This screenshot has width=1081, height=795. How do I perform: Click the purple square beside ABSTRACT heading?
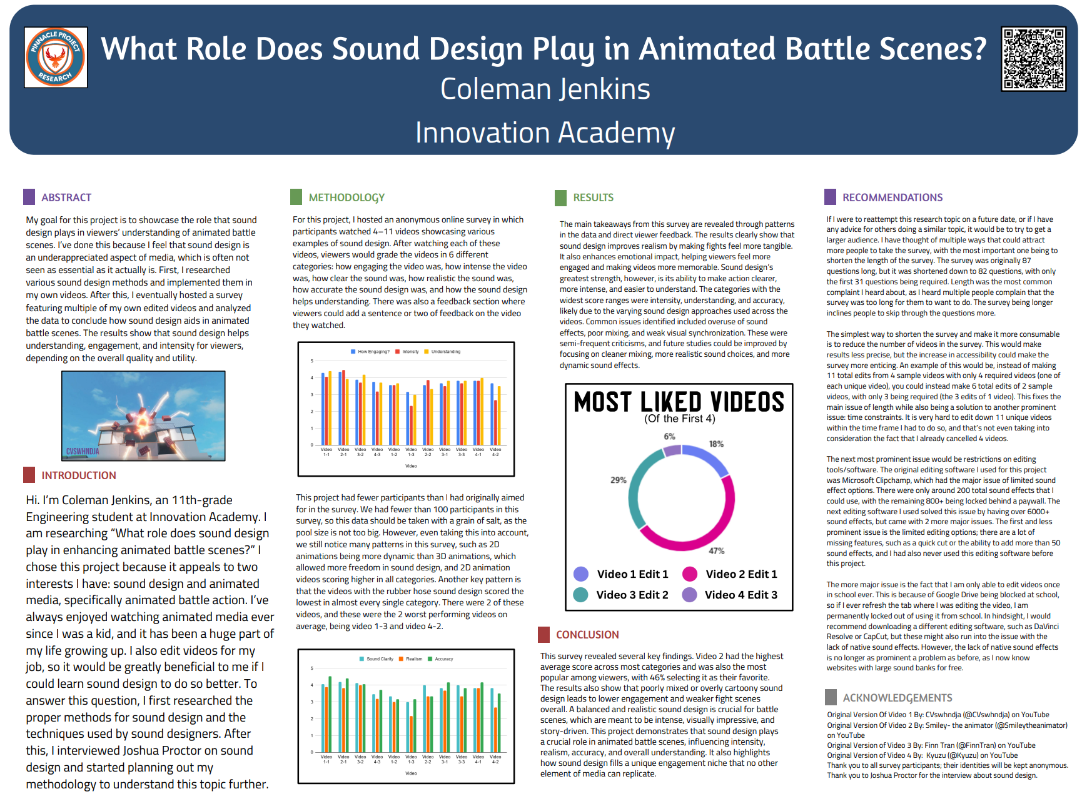coord(29,197)
